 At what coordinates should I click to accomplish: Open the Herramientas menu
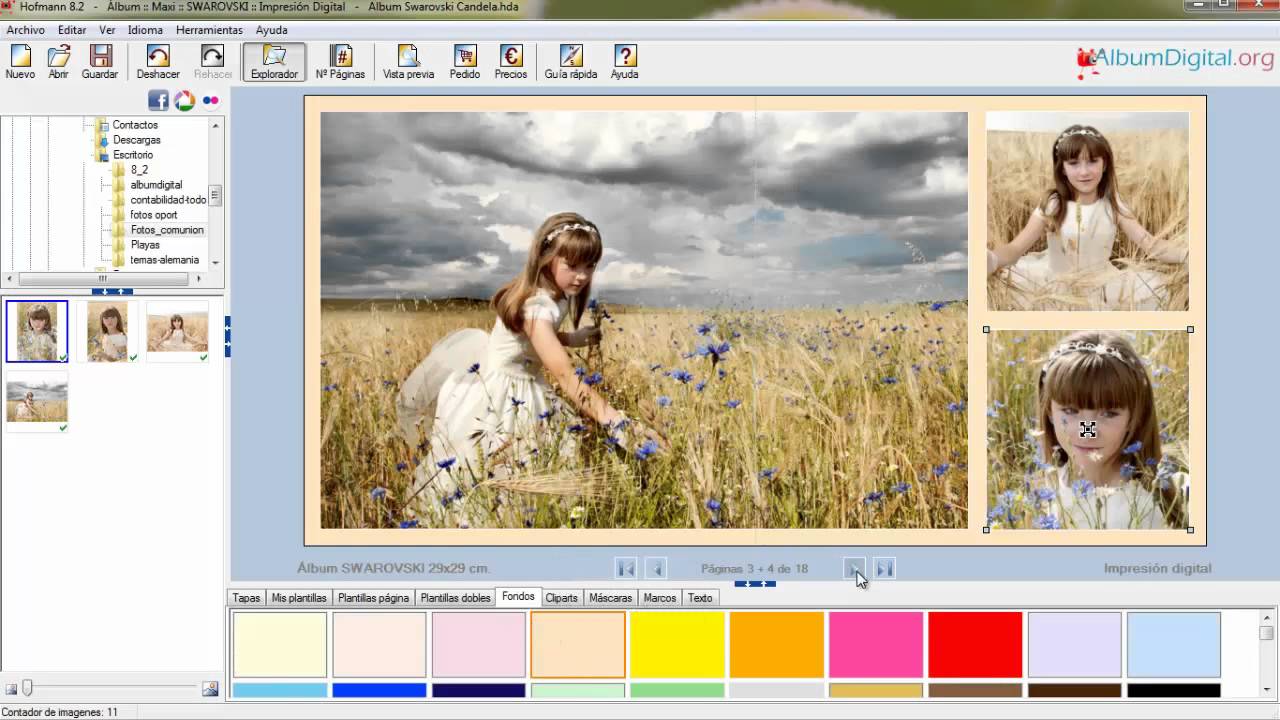[209, 30]
